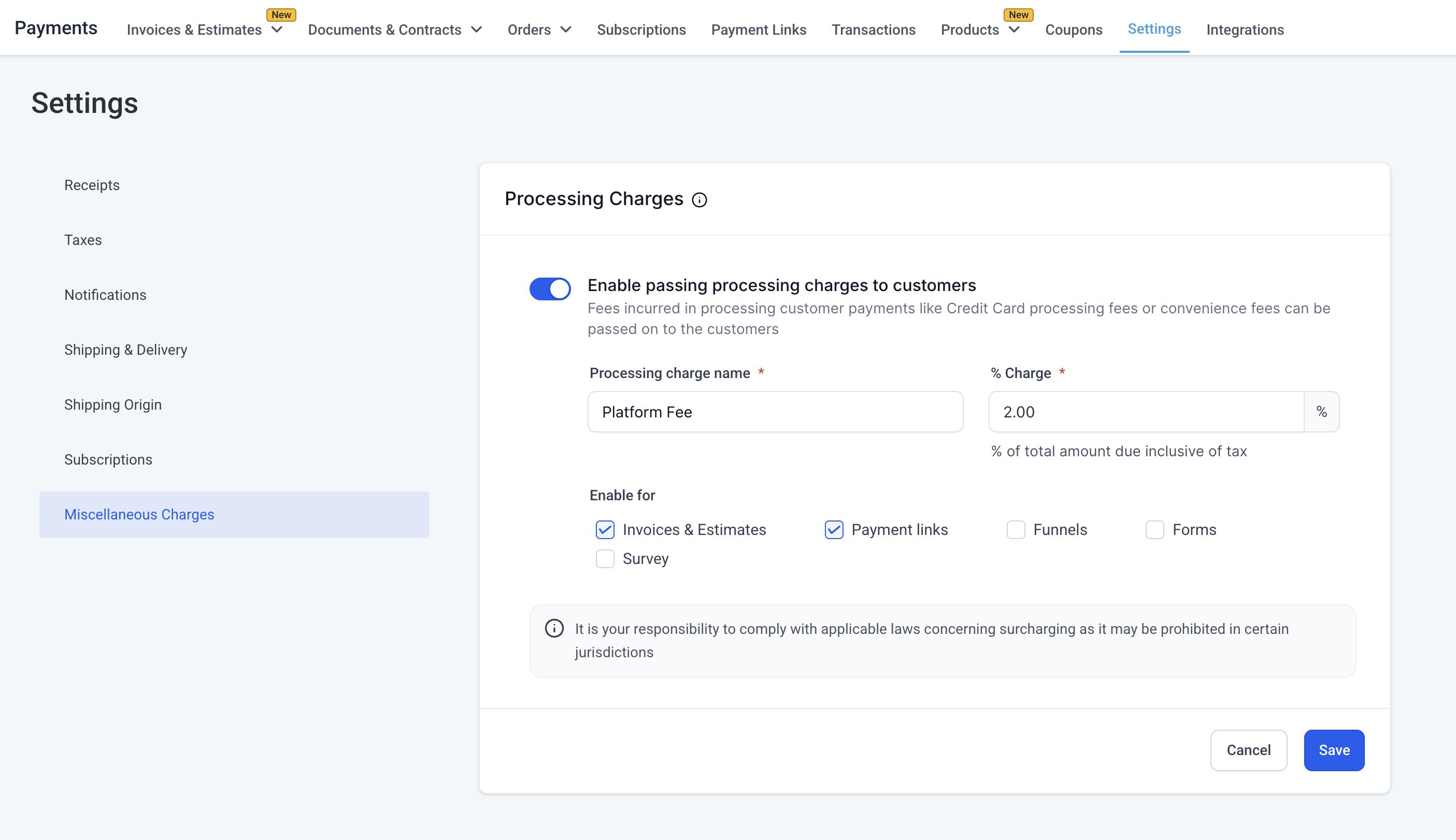
Task: Expand the Orders dropdown chevron
Action: point(565,30)
